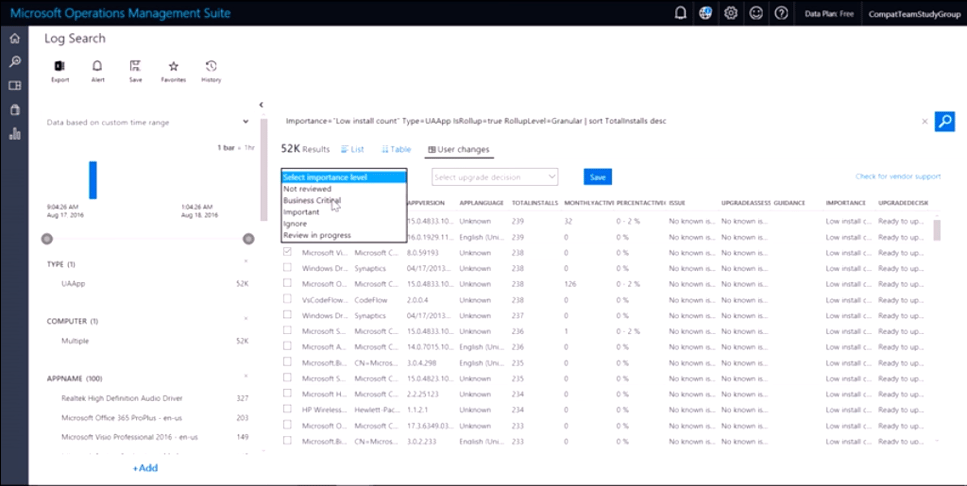967x486 pixels.
Task: Click +Add to add a facet
Action: (146, 468)
